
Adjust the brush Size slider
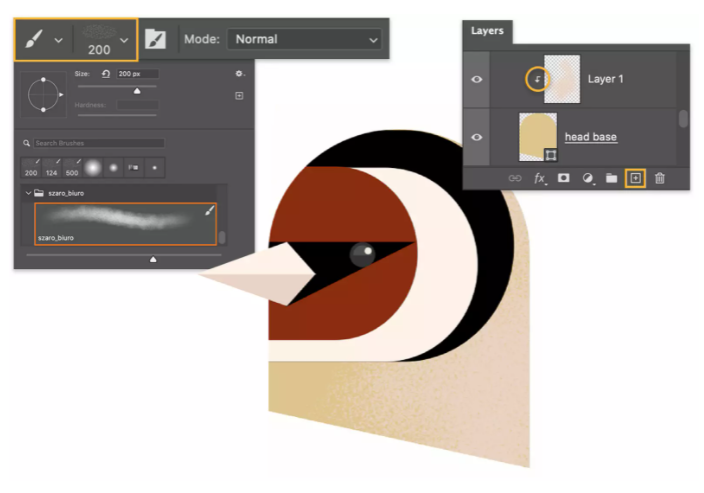pos(137,90)
